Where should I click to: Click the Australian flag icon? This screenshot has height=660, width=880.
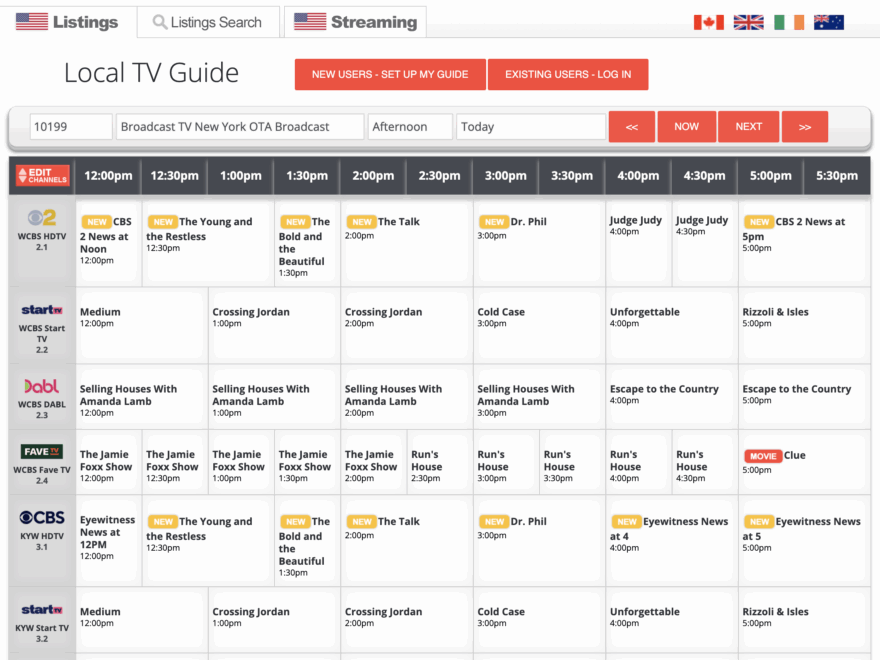coord(828,20)
